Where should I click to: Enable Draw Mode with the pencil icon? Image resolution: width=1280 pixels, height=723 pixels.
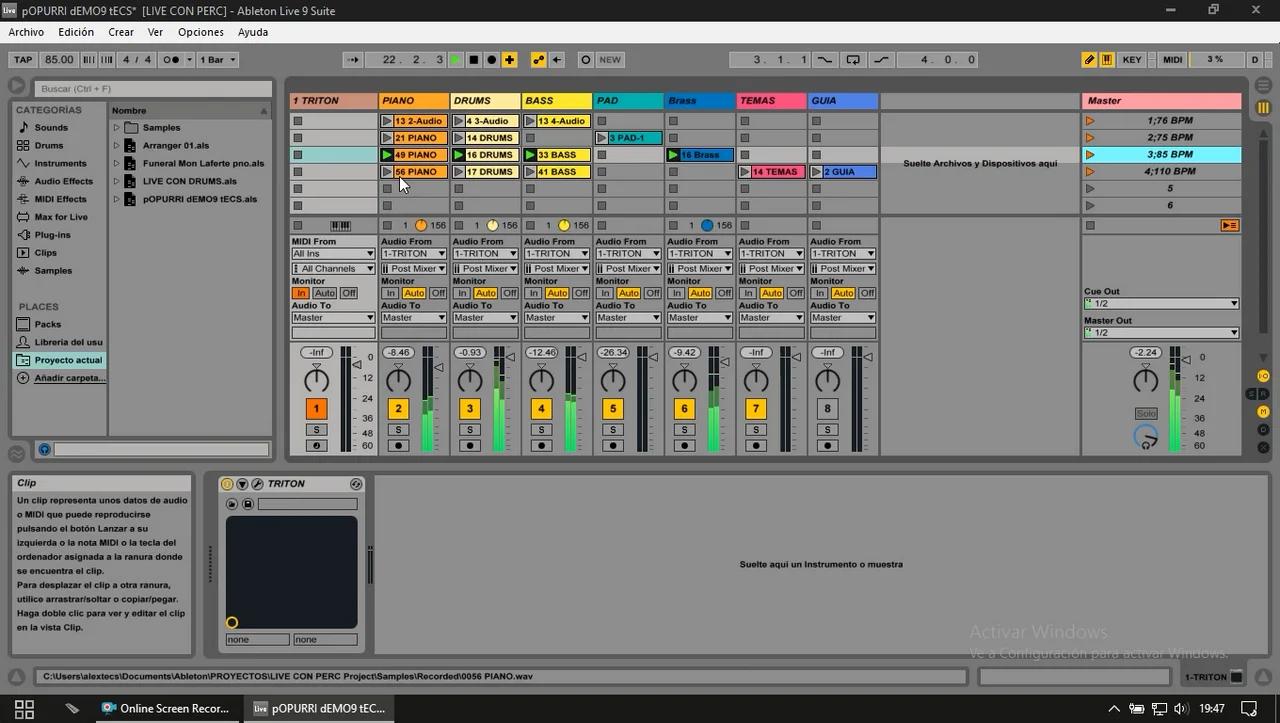[x=1089, y=59]
